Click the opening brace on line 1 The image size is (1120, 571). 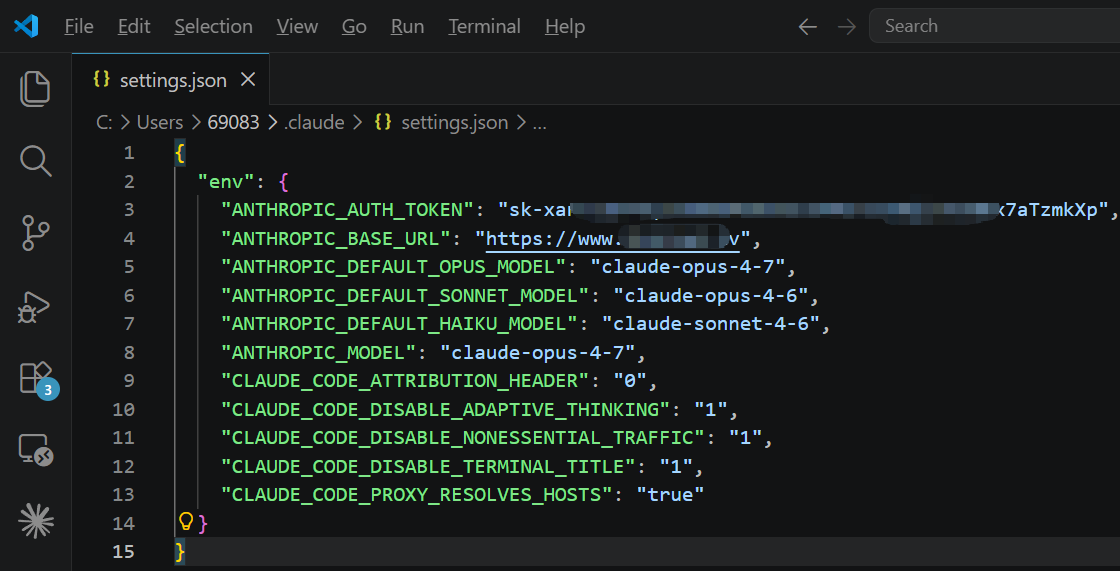[x=180, y=152]
